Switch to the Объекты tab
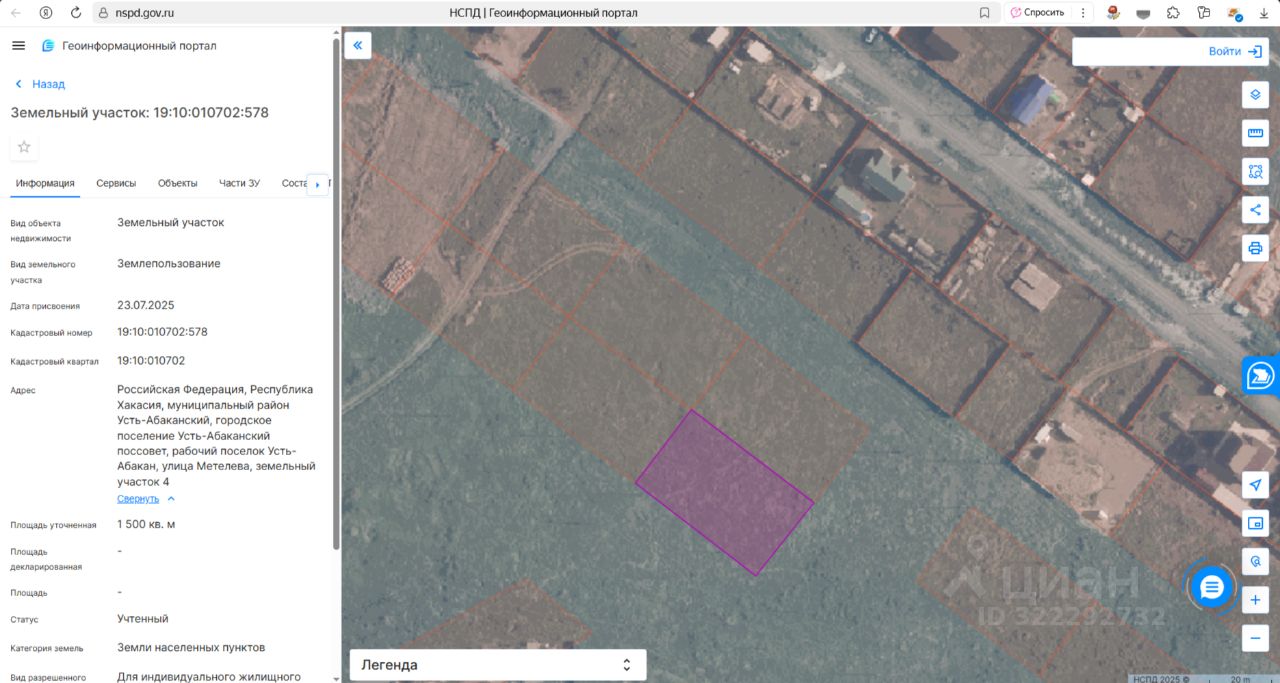This screenshot has width=1280, height=683. coord(177,183)
